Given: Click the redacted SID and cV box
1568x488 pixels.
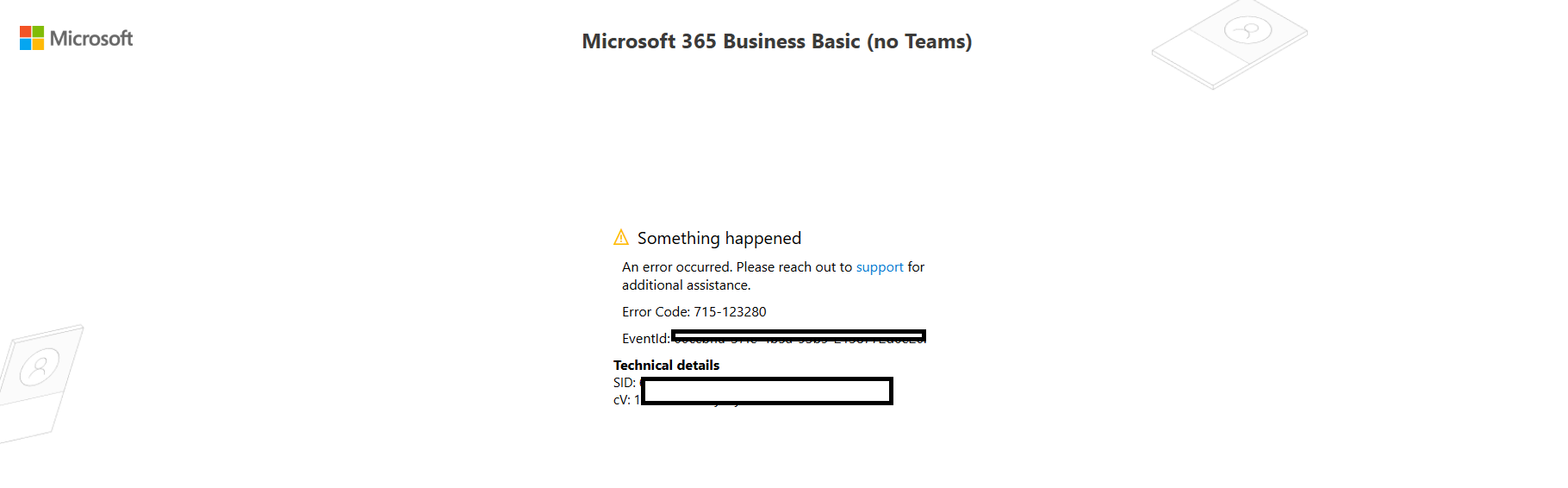Looking at the screenshot, I should click(x=767, y=391).
